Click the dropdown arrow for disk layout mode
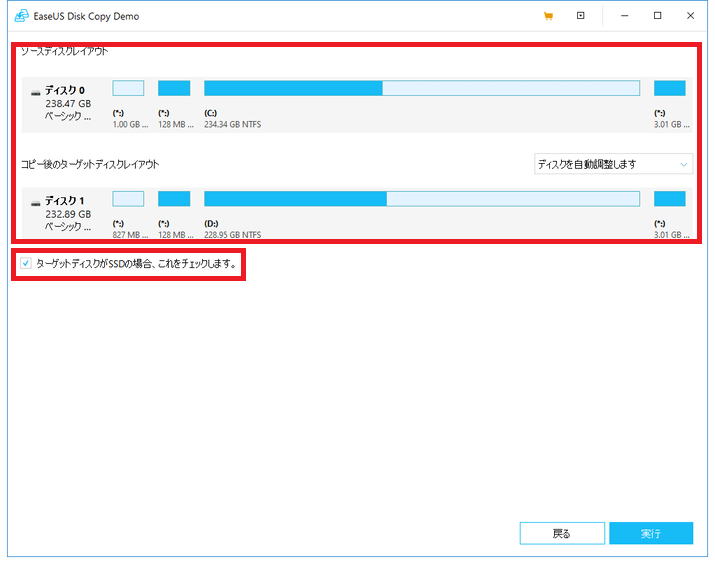This screenshot has width=715, height=564. tap(684, 164)
